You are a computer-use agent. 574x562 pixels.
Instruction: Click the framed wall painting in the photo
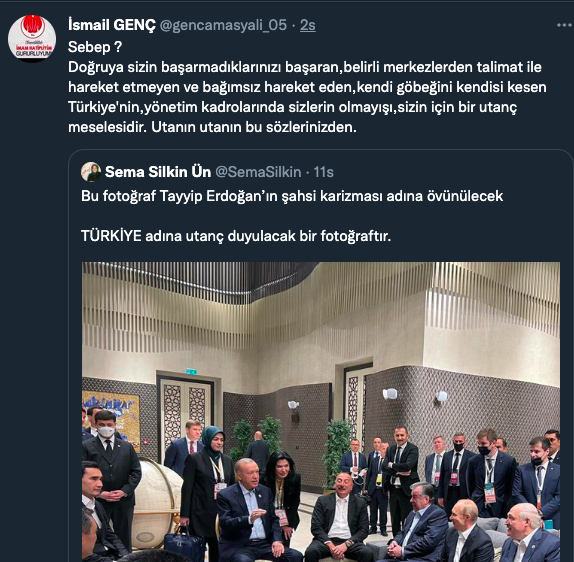point(111,420)
